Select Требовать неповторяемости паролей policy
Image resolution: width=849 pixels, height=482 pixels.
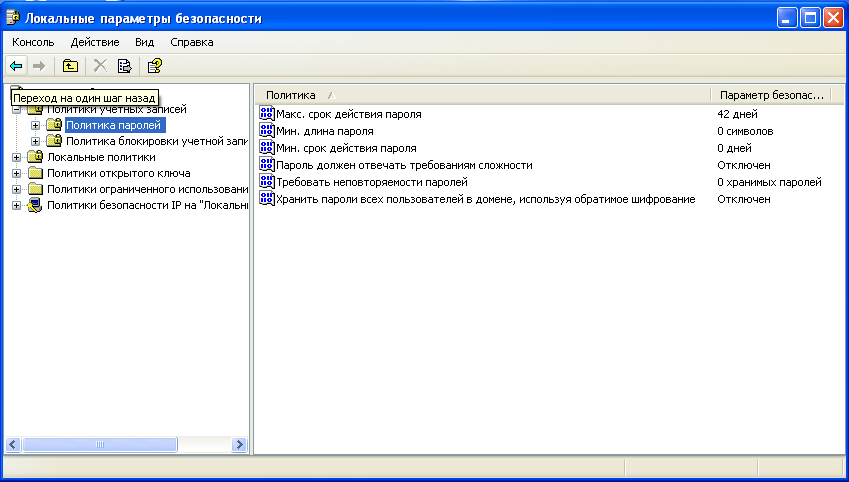coord(372,182)
